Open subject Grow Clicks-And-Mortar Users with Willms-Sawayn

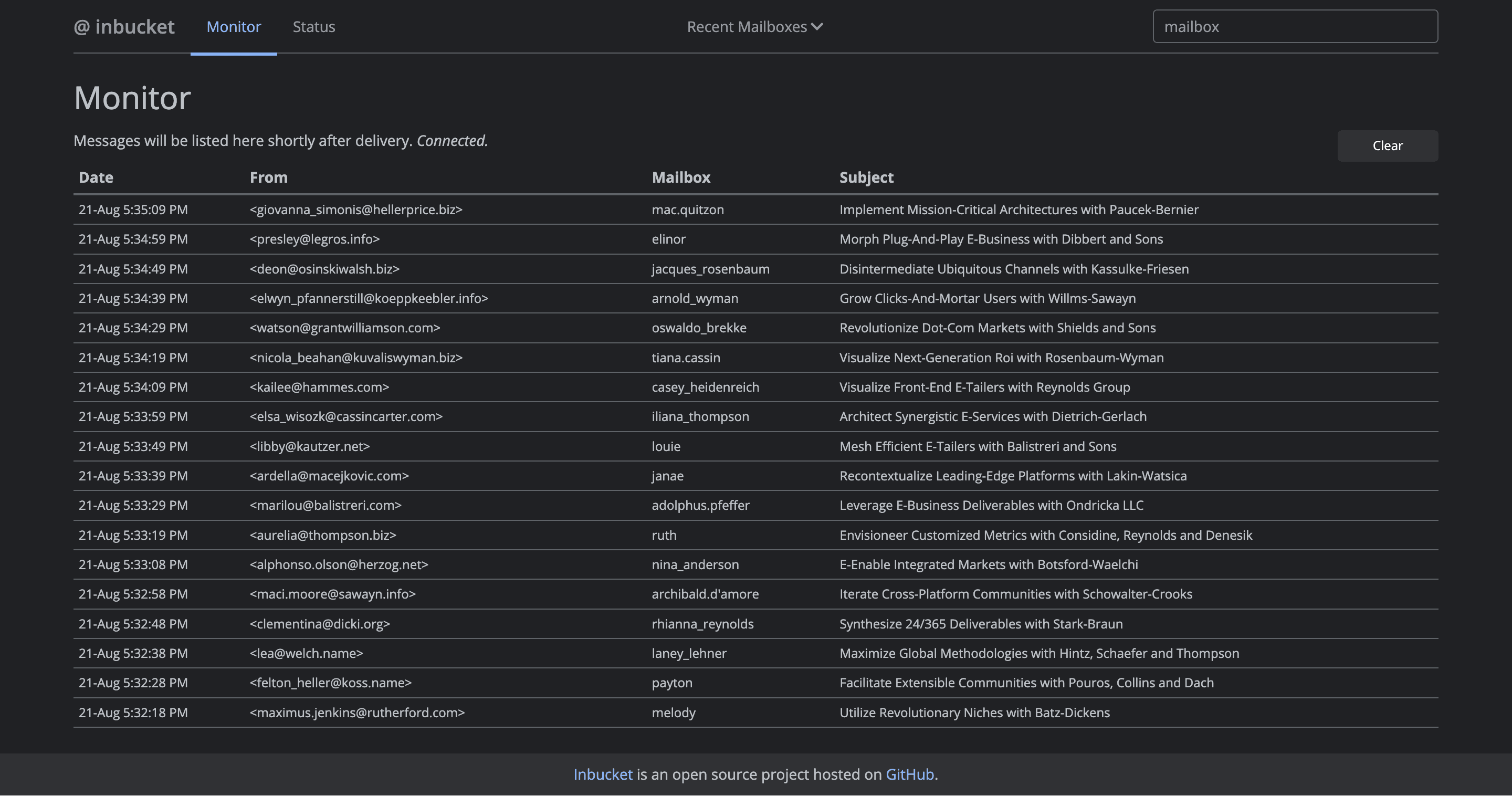click(987, 298)
